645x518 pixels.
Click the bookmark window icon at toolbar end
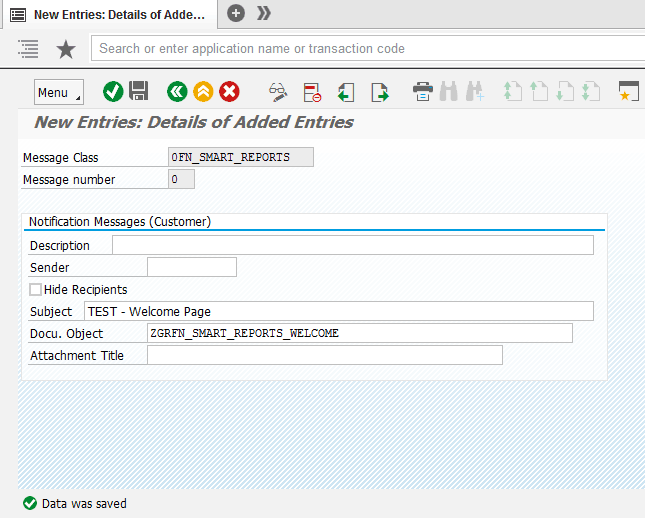pyautogui.click(x=628, y=92)
